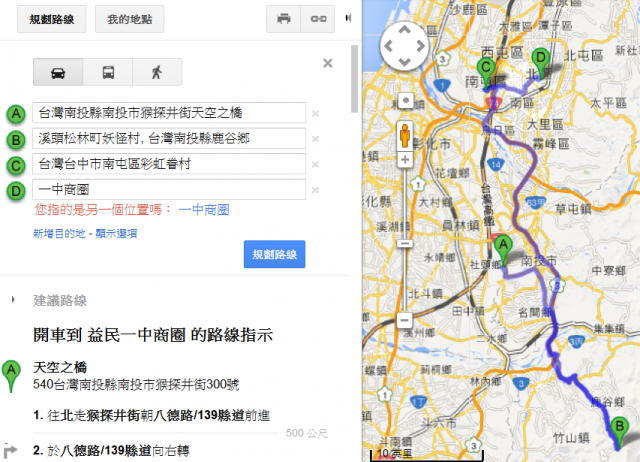The height and width of the screenshot is (462, 640).
Task: Click the left panel scrollbar
Action: pyautogui.click(x=354, y=79)
